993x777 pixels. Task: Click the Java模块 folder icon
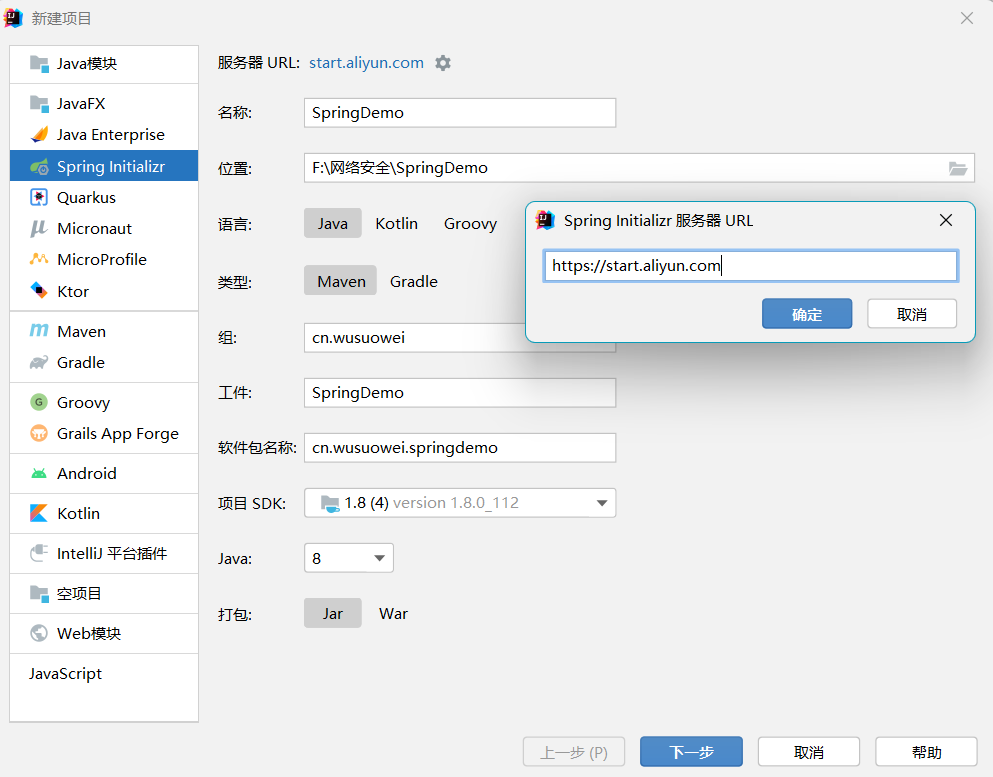point(39,63)
